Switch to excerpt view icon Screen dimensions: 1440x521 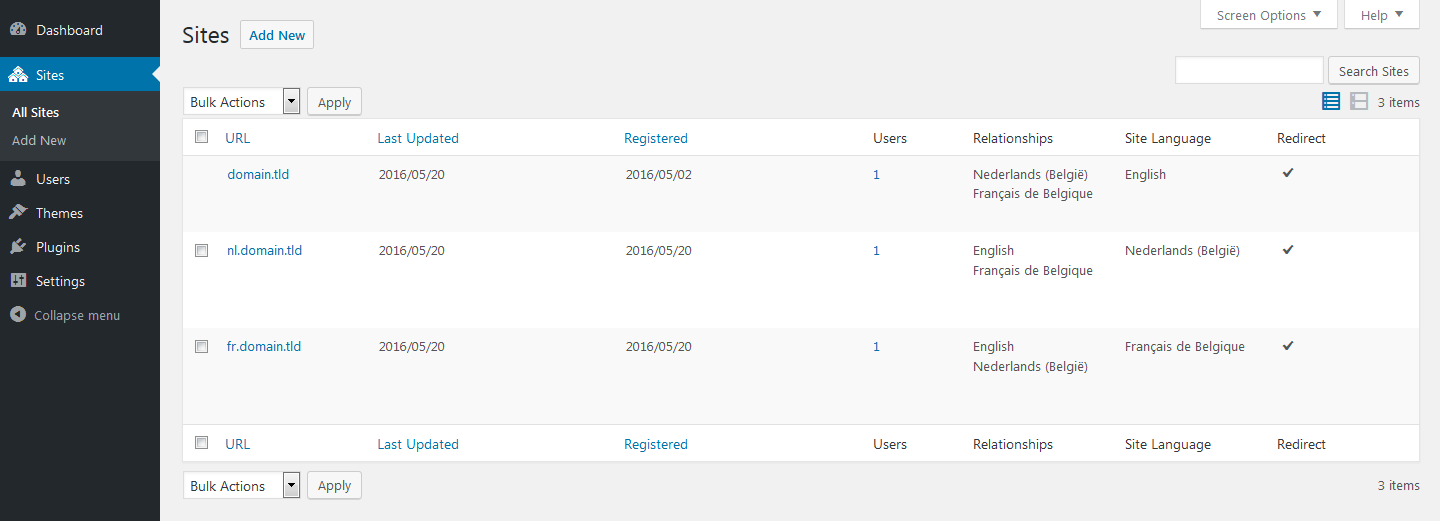[1359, 101]
